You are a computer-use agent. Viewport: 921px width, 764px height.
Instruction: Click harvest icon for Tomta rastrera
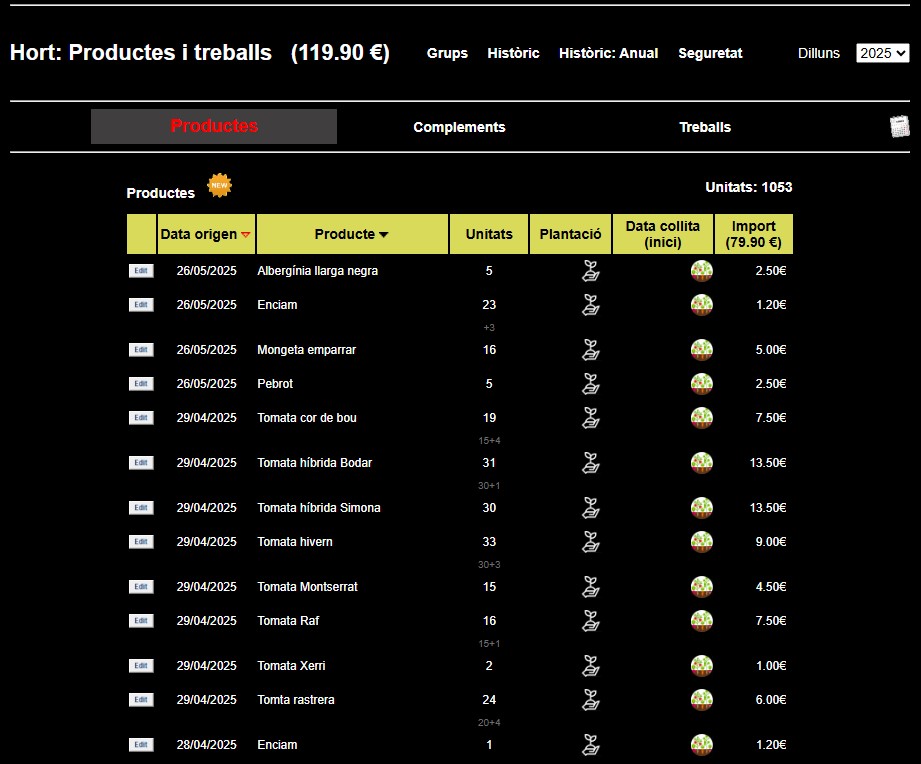701,700
